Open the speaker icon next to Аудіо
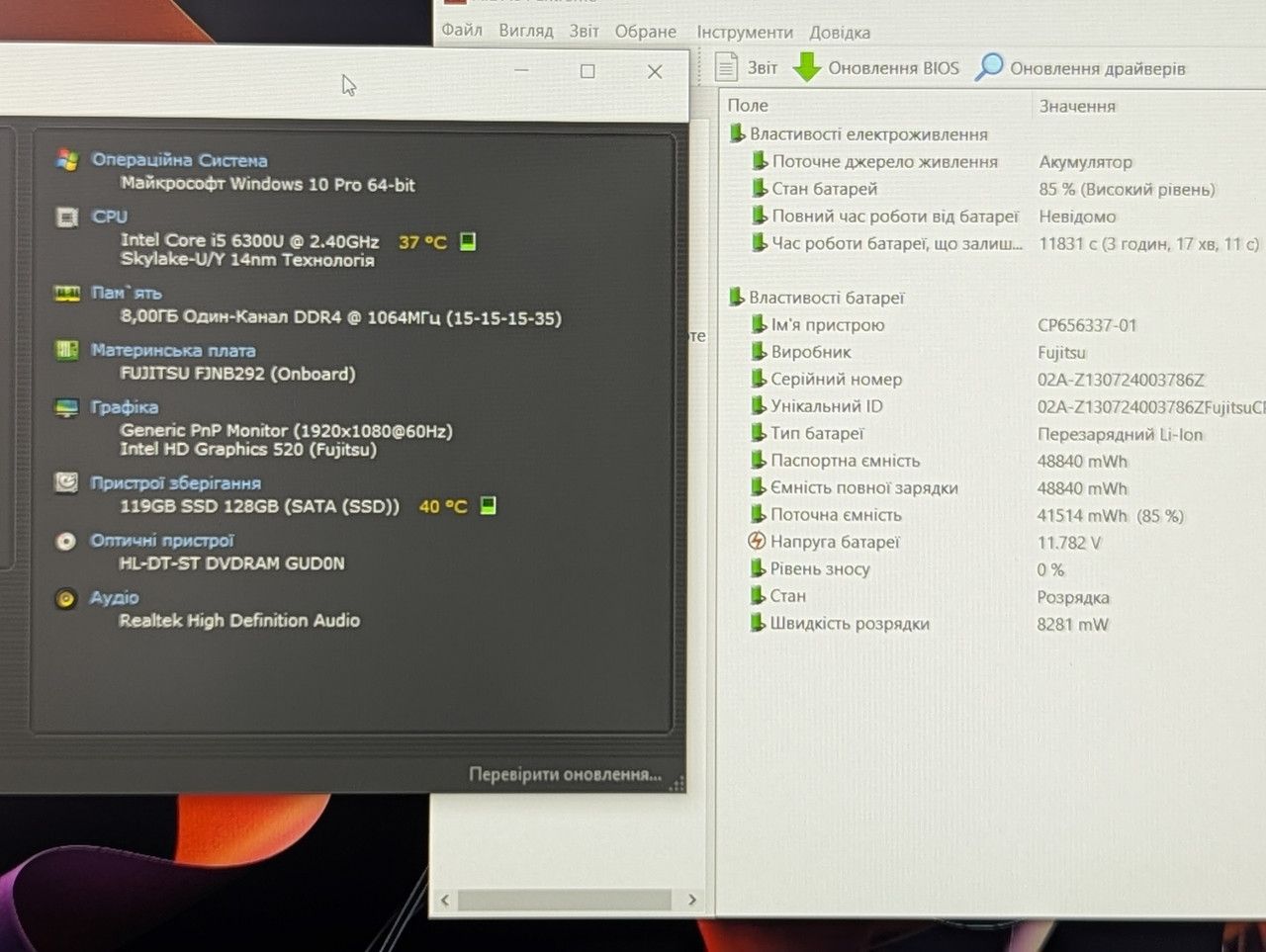The width and height of the screenshot is (1266, 952). [x=66, y=598]
